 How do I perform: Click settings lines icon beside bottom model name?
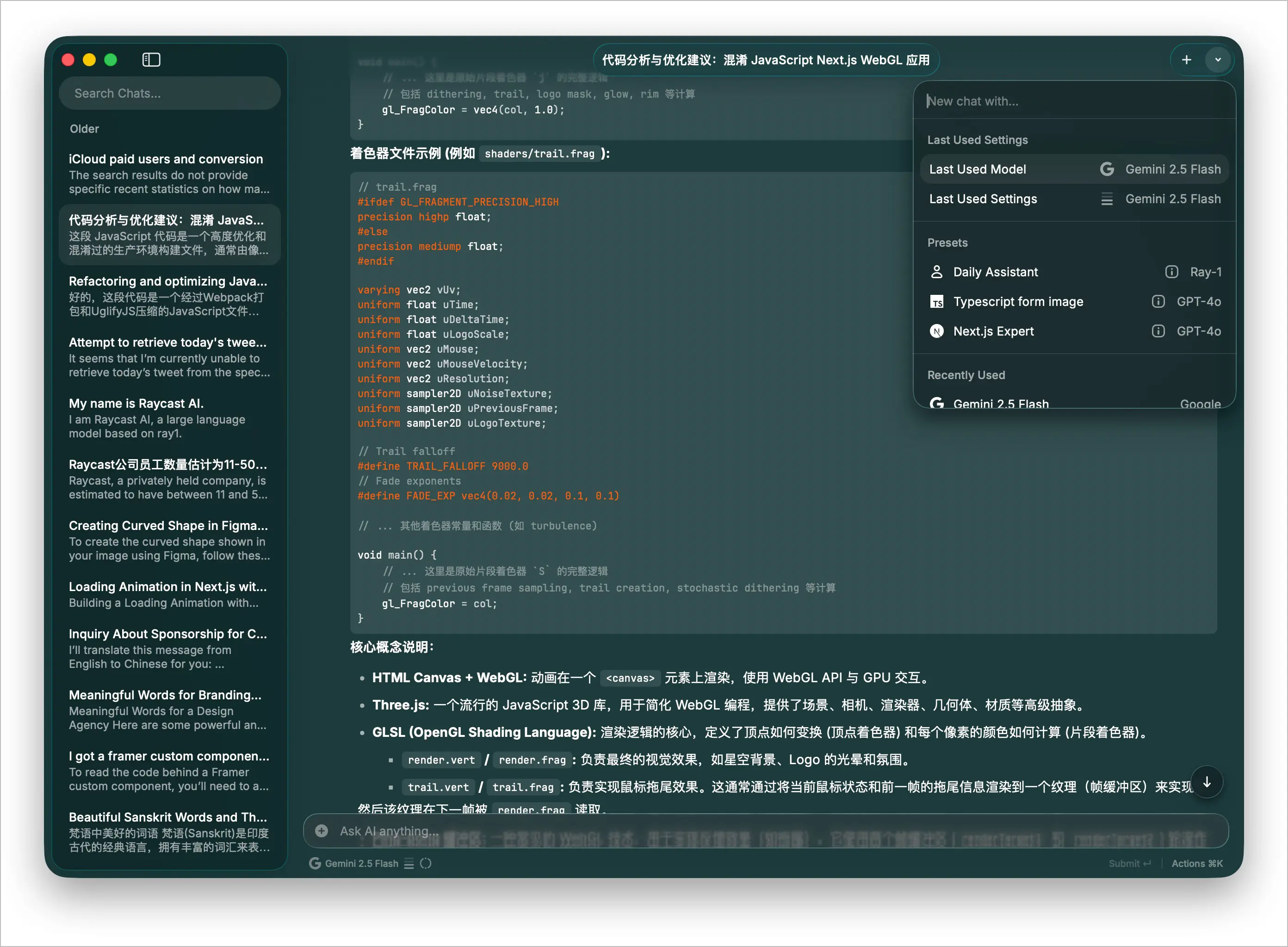(x=409, y=864)
